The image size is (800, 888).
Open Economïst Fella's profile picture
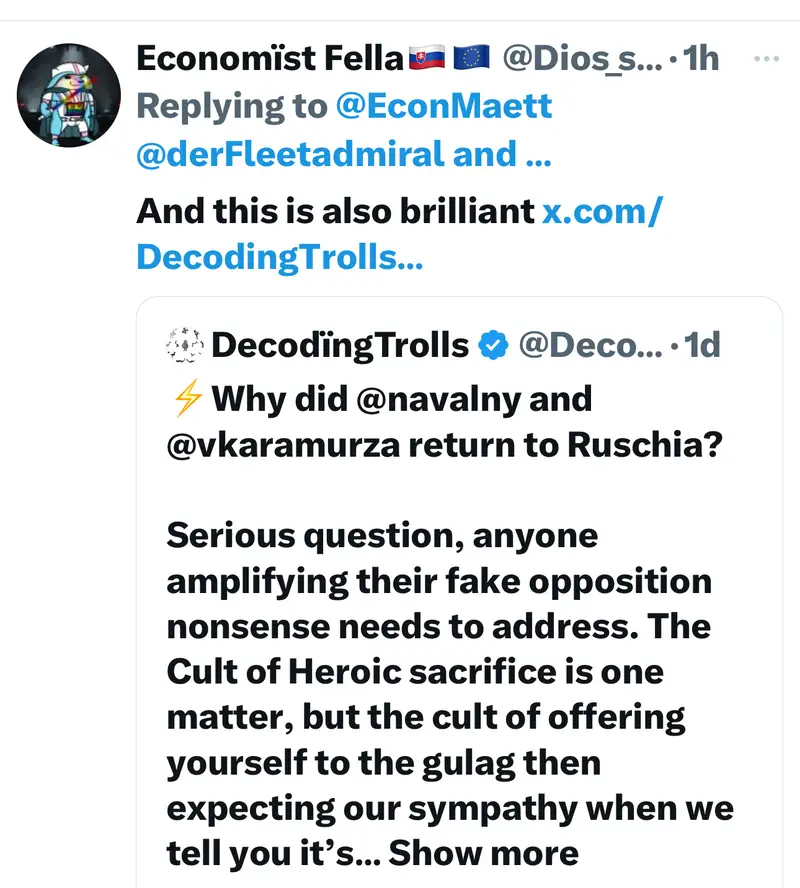[69, 96]
